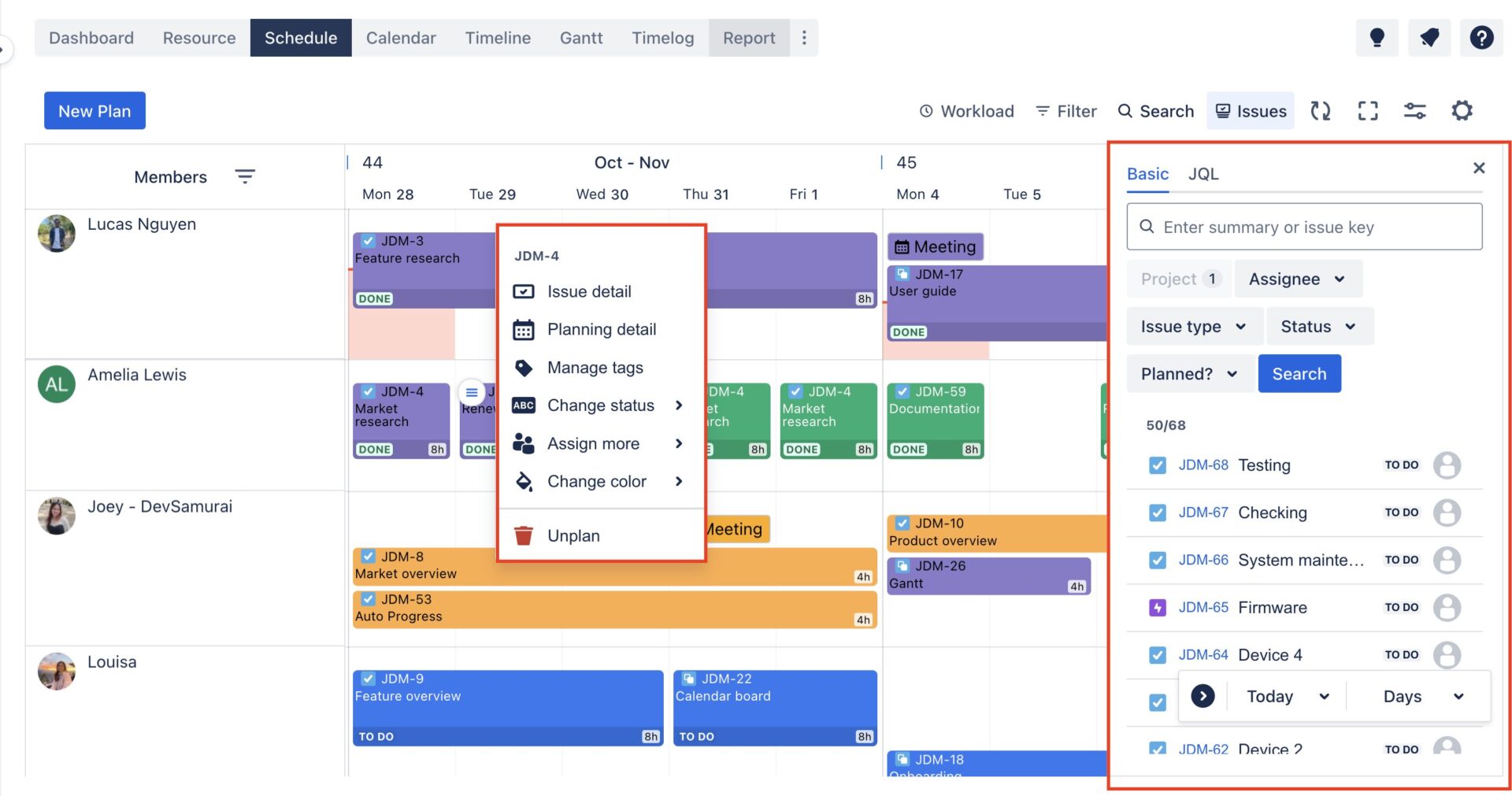Click the New Plan button
The width and height of the screenshot is (1512, 796).
point(94,110)
